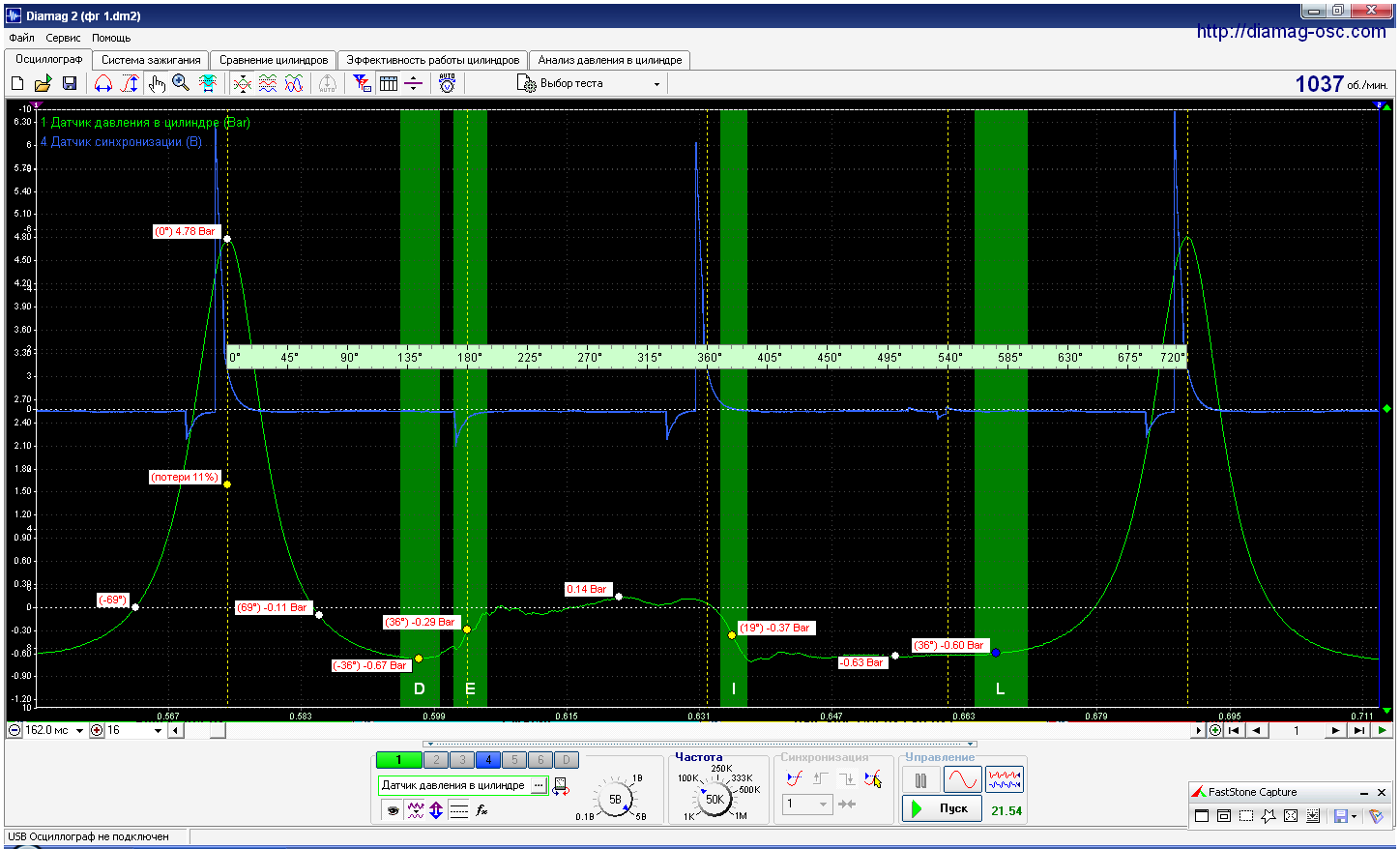
Task: Click the stacked waveforms display icon
Action: tap(268, 84)
